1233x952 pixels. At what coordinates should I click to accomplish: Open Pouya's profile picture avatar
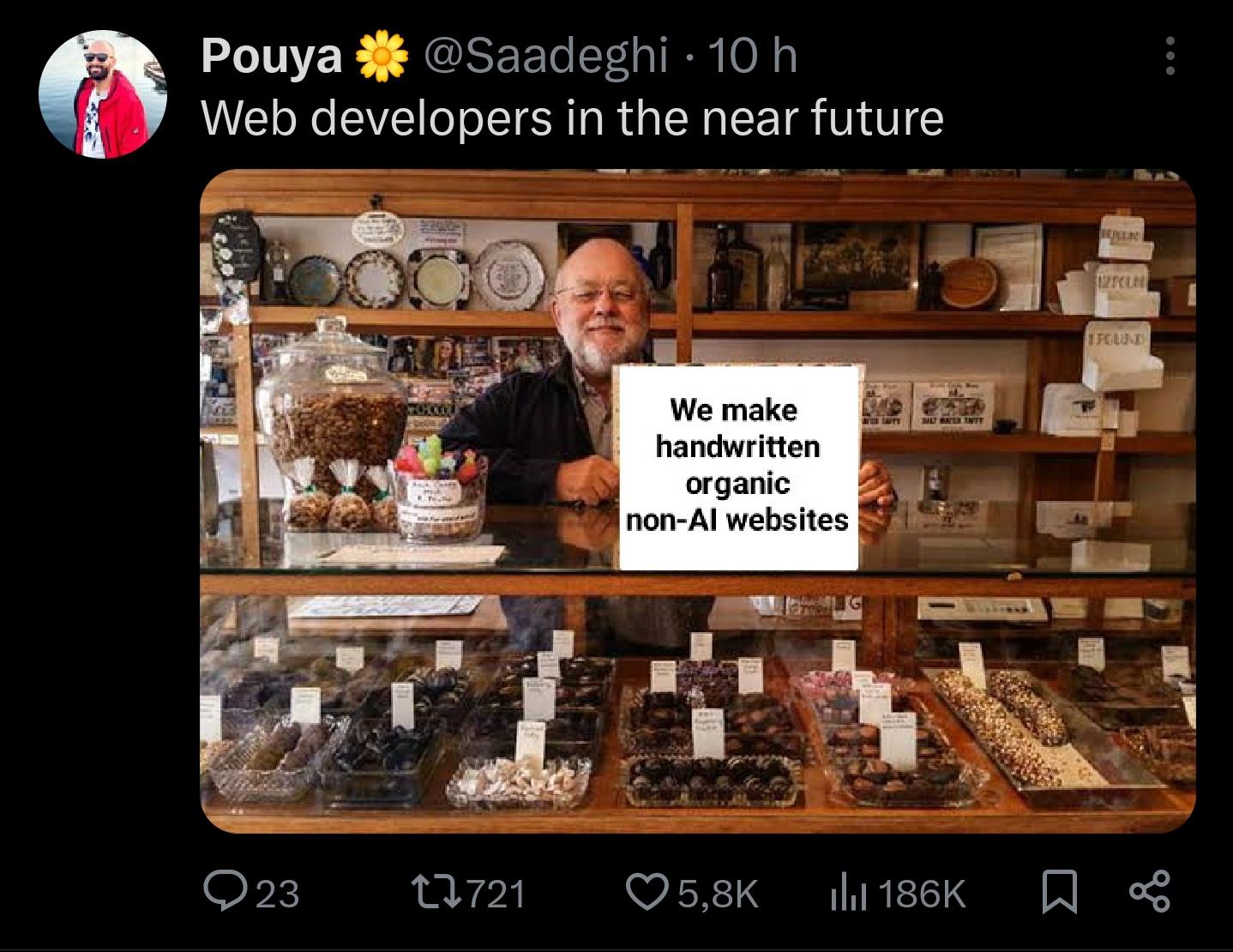(103, 94)
